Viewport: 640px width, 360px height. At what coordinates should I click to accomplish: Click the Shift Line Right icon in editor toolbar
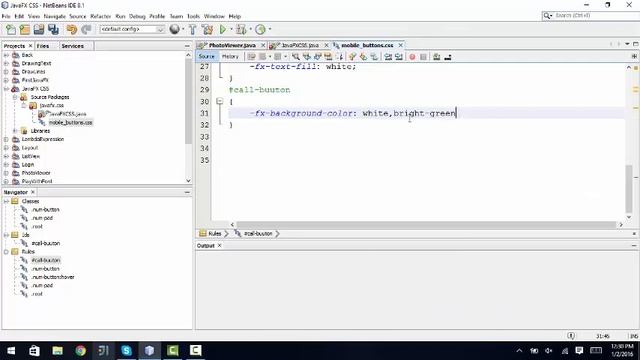click(399, 57)
